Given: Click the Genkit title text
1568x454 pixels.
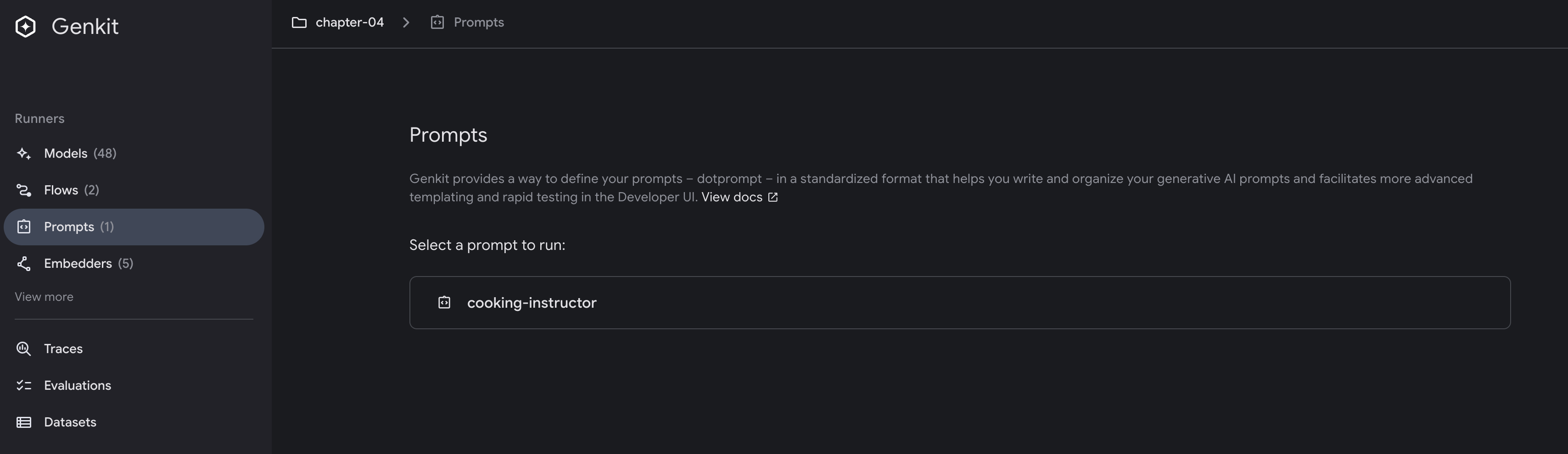Looking at the screenshot, I should (85, 26).
